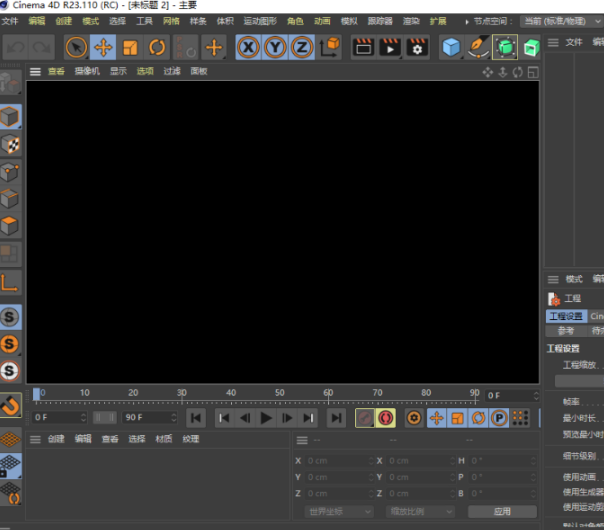Open the 世界坐标 dropdown
The image size is (604, 530).
[339, 512]
